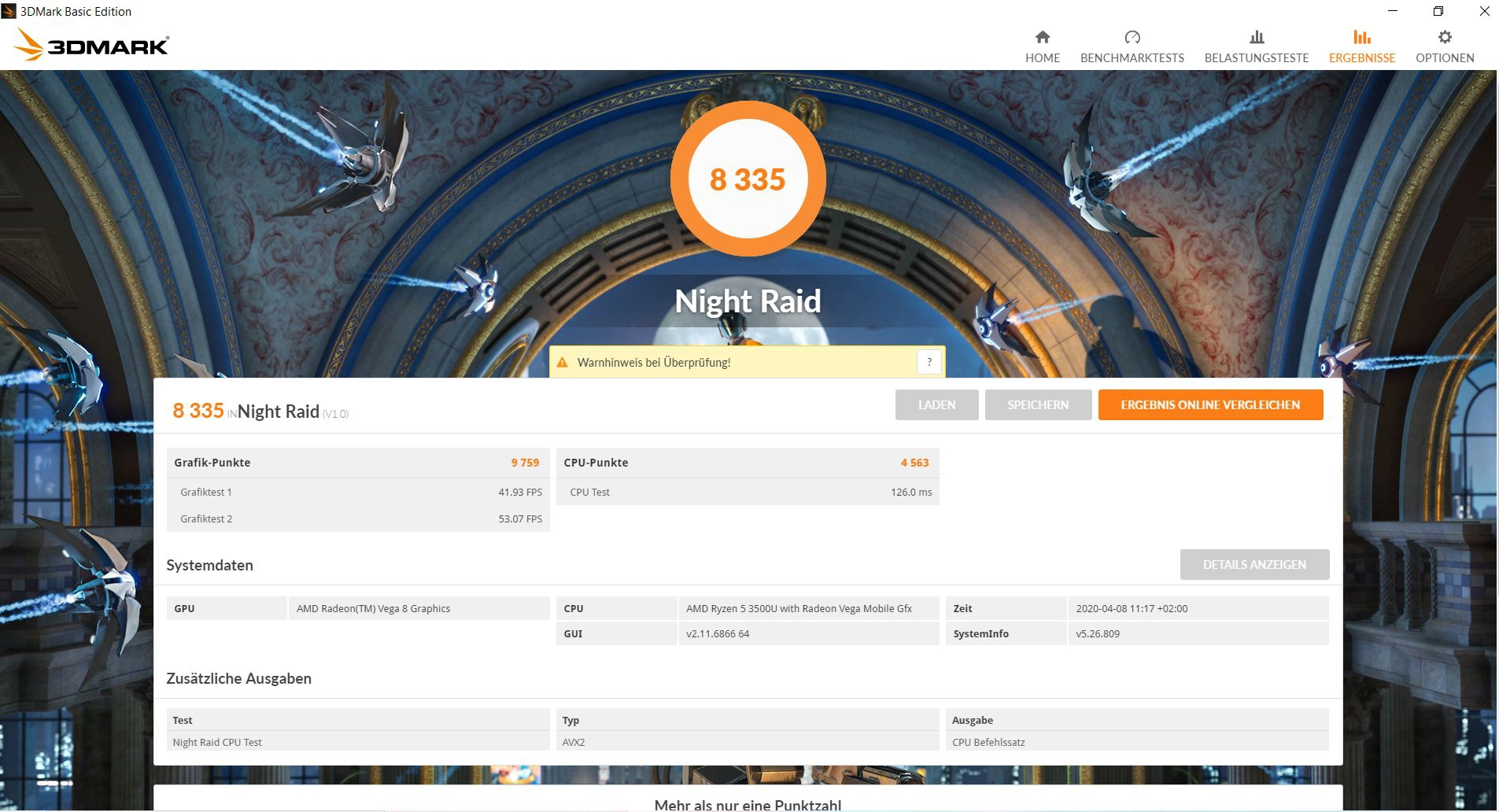Click the Zusätzliche Ausgaben heading
Image resolution: width=1499 pixels, height=812 pixels.
point(238,678)
